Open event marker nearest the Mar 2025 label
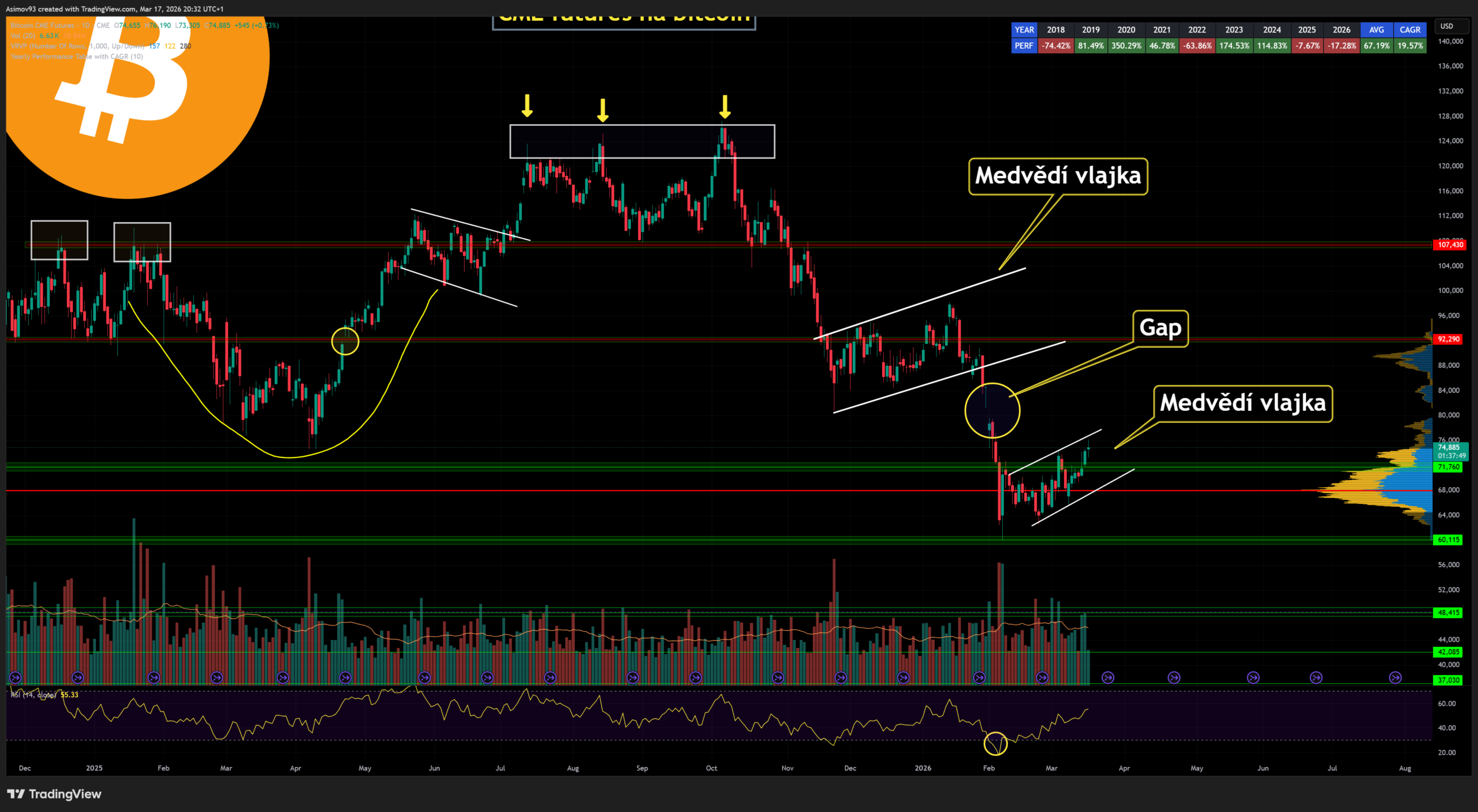Screen dimensions: 1478x812 point(217,678)
